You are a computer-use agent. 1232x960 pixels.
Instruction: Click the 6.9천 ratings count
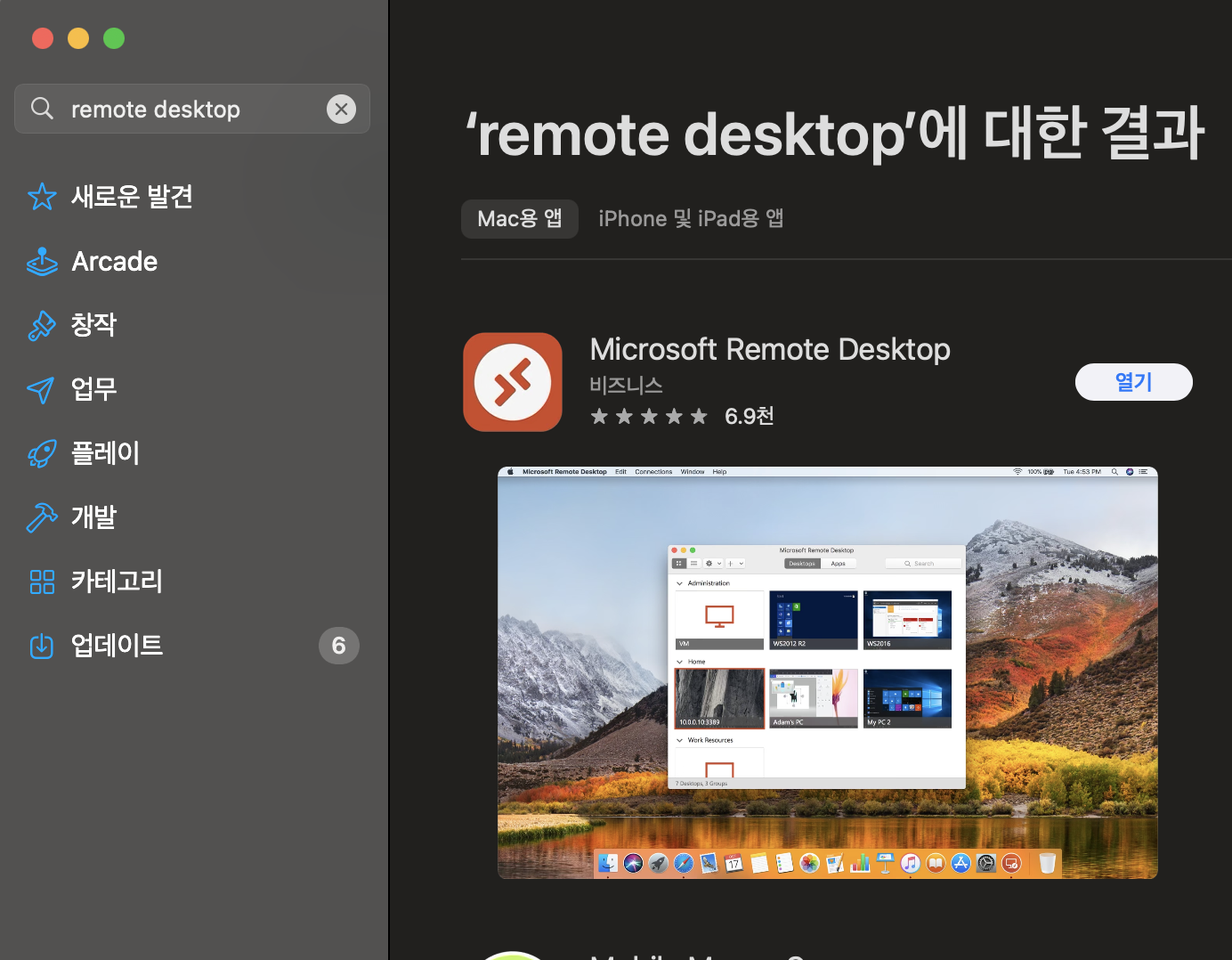pyautogui.click(x=749, y=416)
